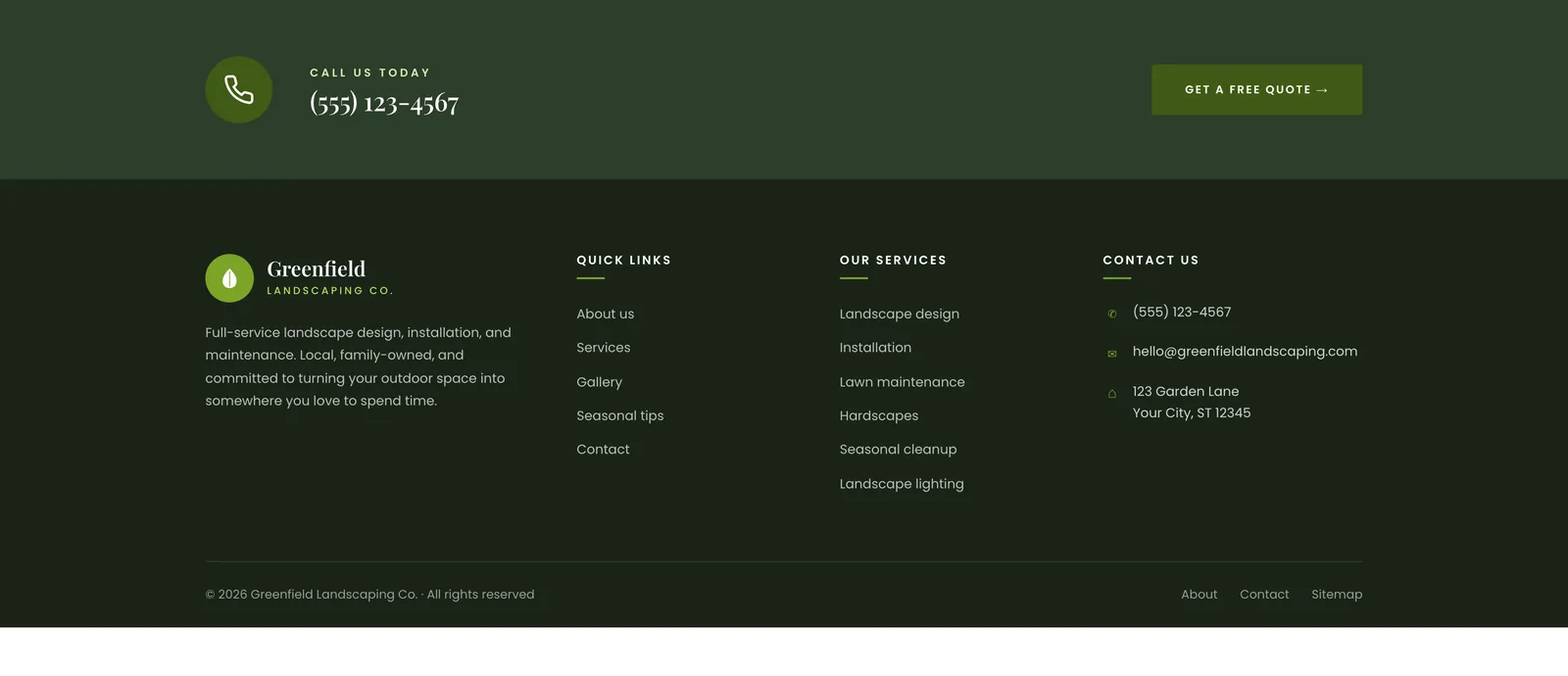This screenshot has width=1568, height=676.
Task: Click the phone number listed under Contact Us
Action: 1182,313
